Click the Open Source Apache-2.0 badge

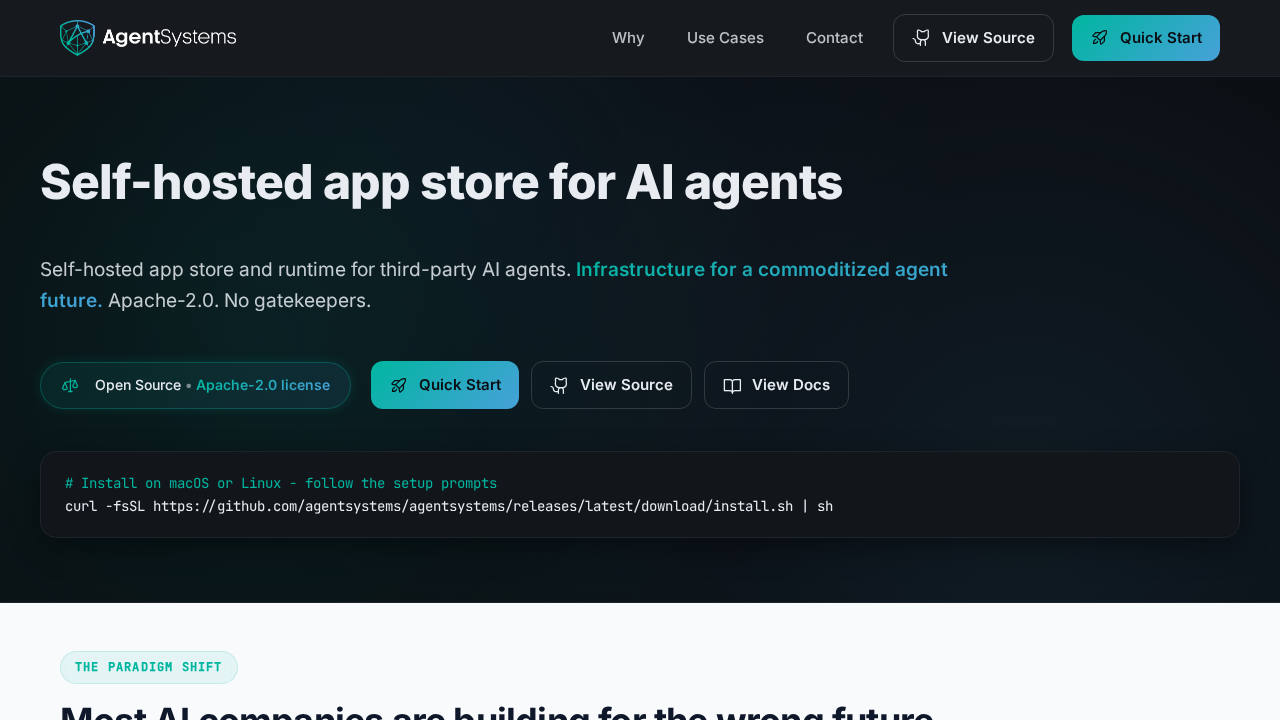click(195, 385)
